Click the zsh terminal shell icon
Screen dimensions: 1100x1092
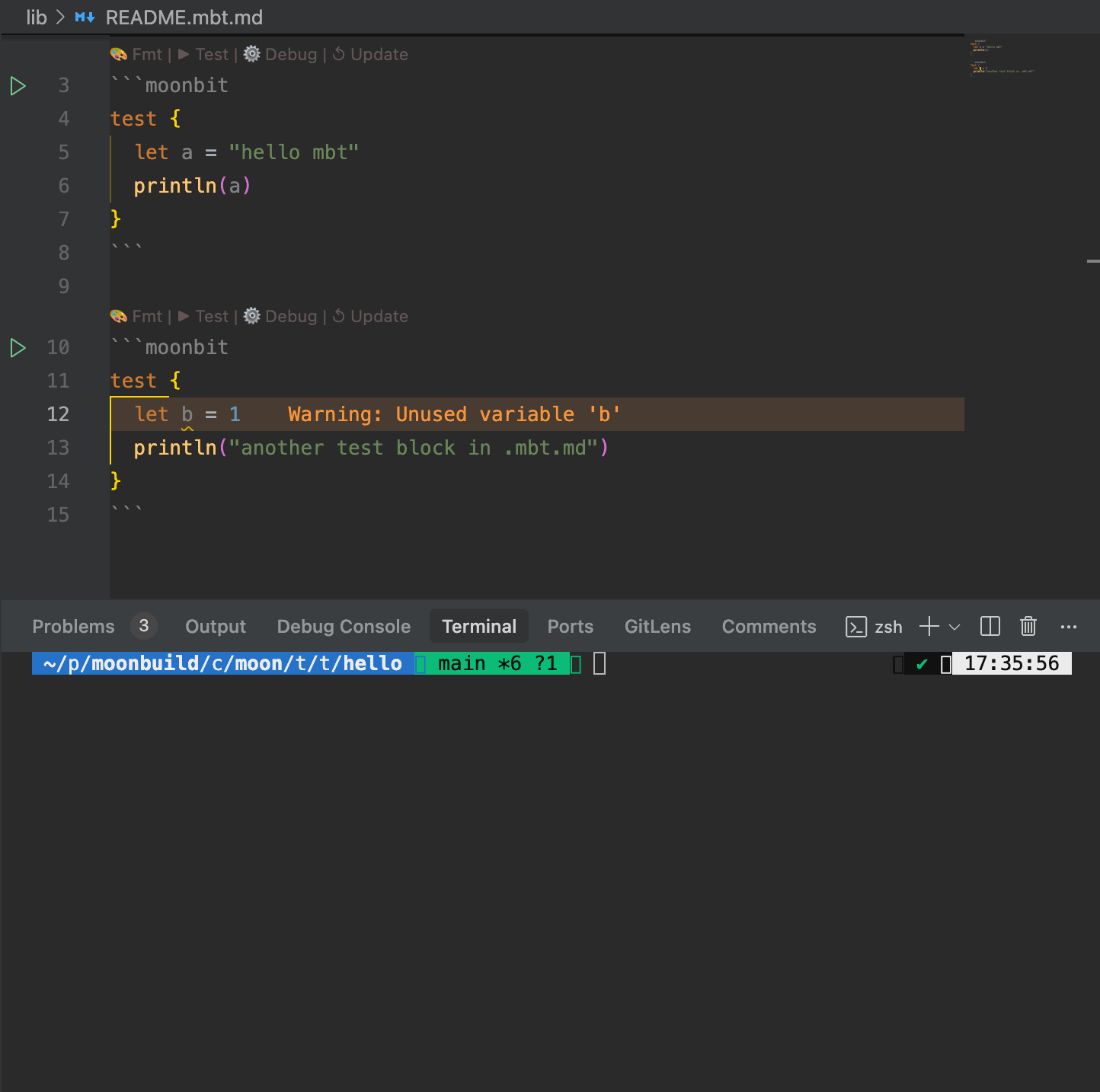click(x=856, y=627)
